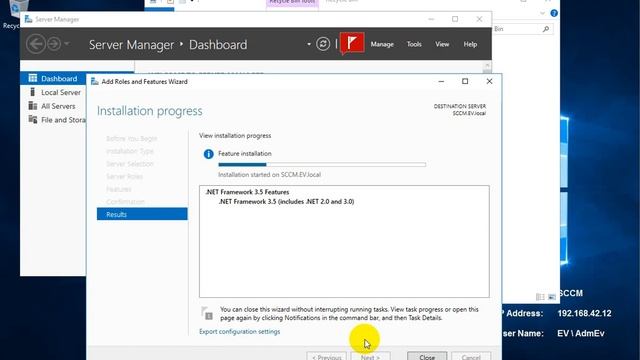
Task: Open the Manage menu
Action: tap(382, 44)
